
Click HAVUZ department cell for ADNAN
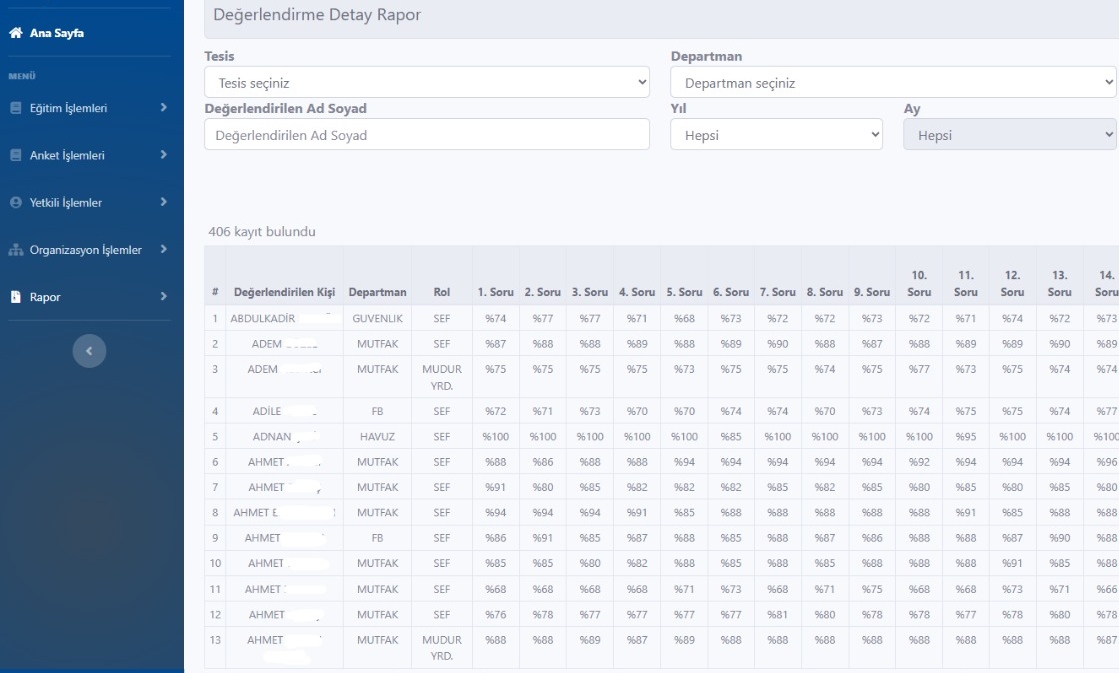pyautogui.click(x=378, y=436)
